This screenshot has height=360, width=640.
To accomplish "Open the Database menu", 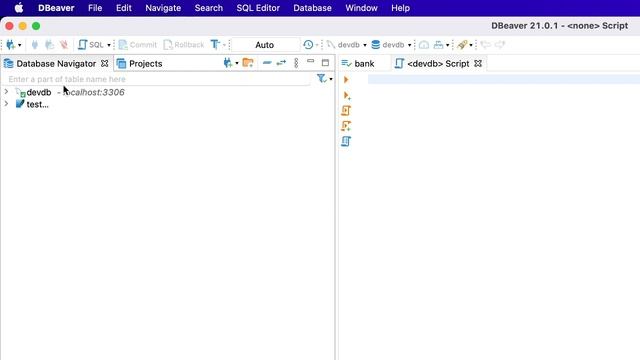I will tap(312, 8).
